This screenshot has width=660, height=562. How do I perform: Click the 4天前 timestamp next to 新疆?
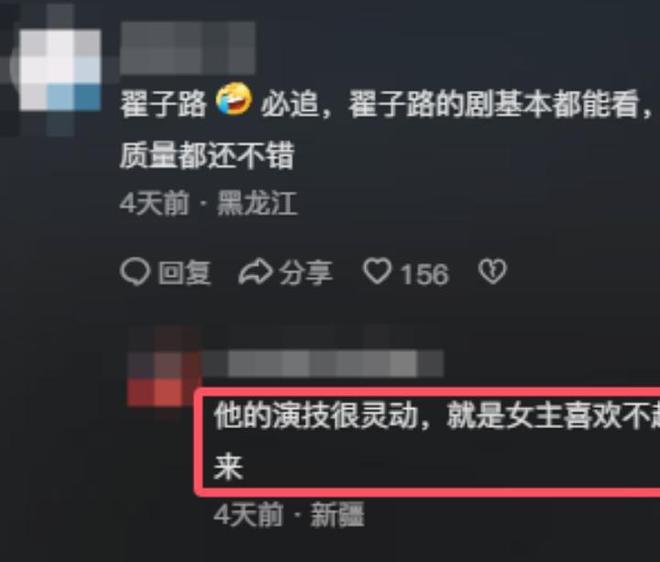(x=248, y=514)
